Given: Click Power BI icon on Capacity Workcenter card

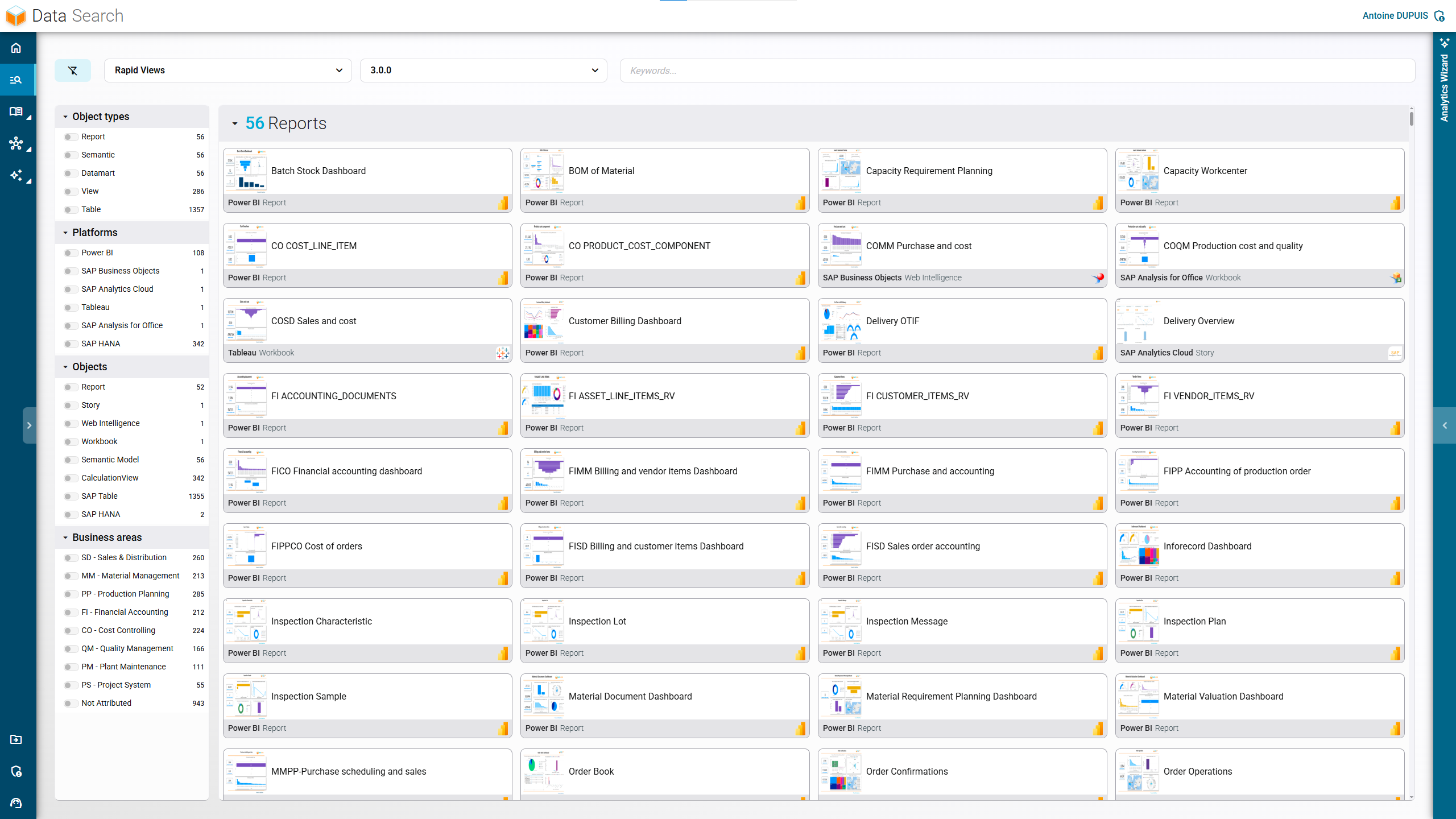Looking at the screenshot, I should point(1396,203).
